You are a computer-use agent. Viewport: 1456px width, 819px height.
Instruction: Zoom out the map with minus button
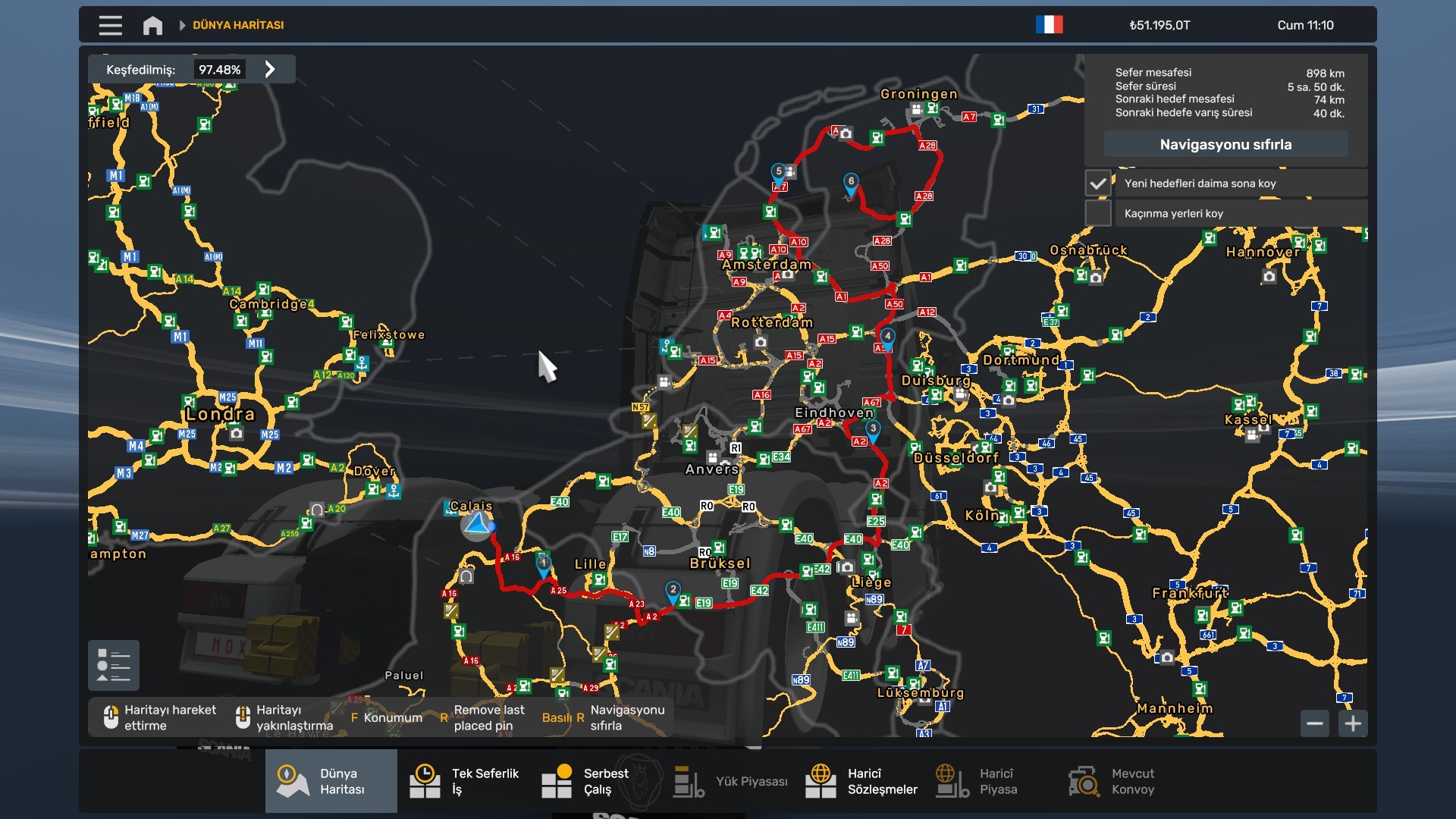point(1315,723)
